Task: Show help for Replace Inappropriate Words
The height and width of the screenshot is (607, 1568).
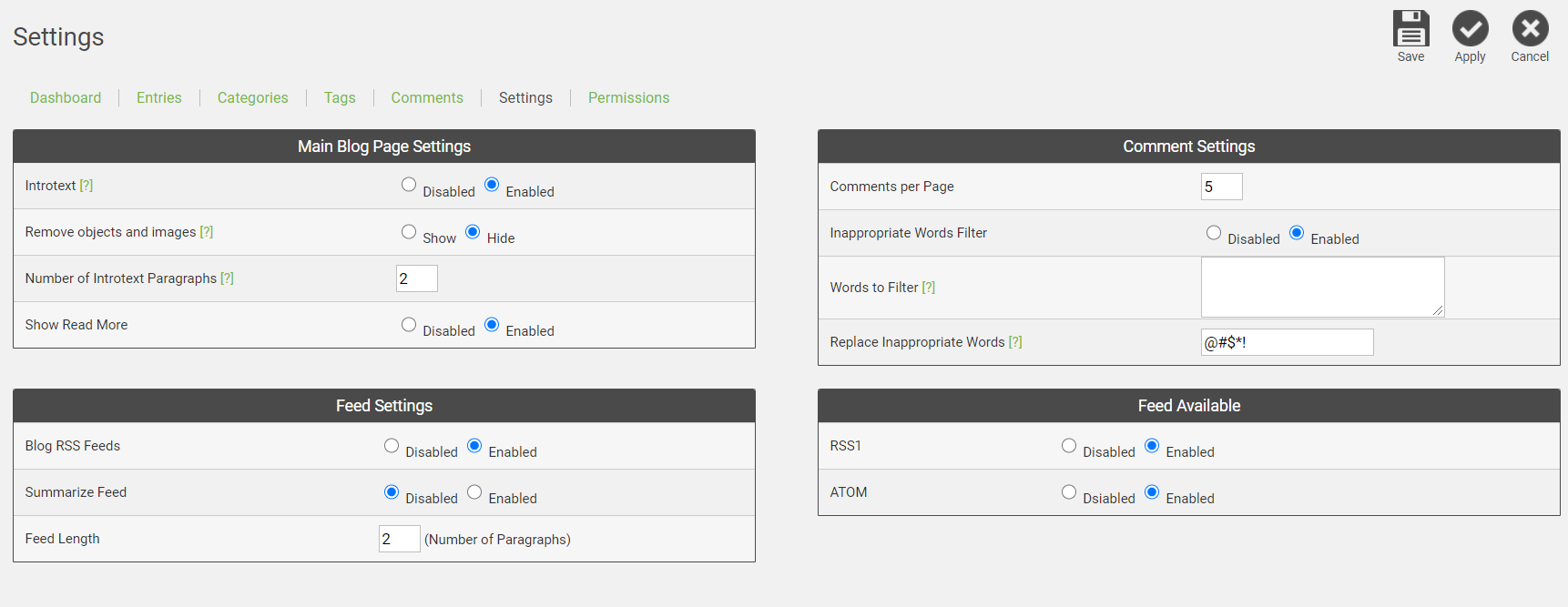Action: 1015,342
